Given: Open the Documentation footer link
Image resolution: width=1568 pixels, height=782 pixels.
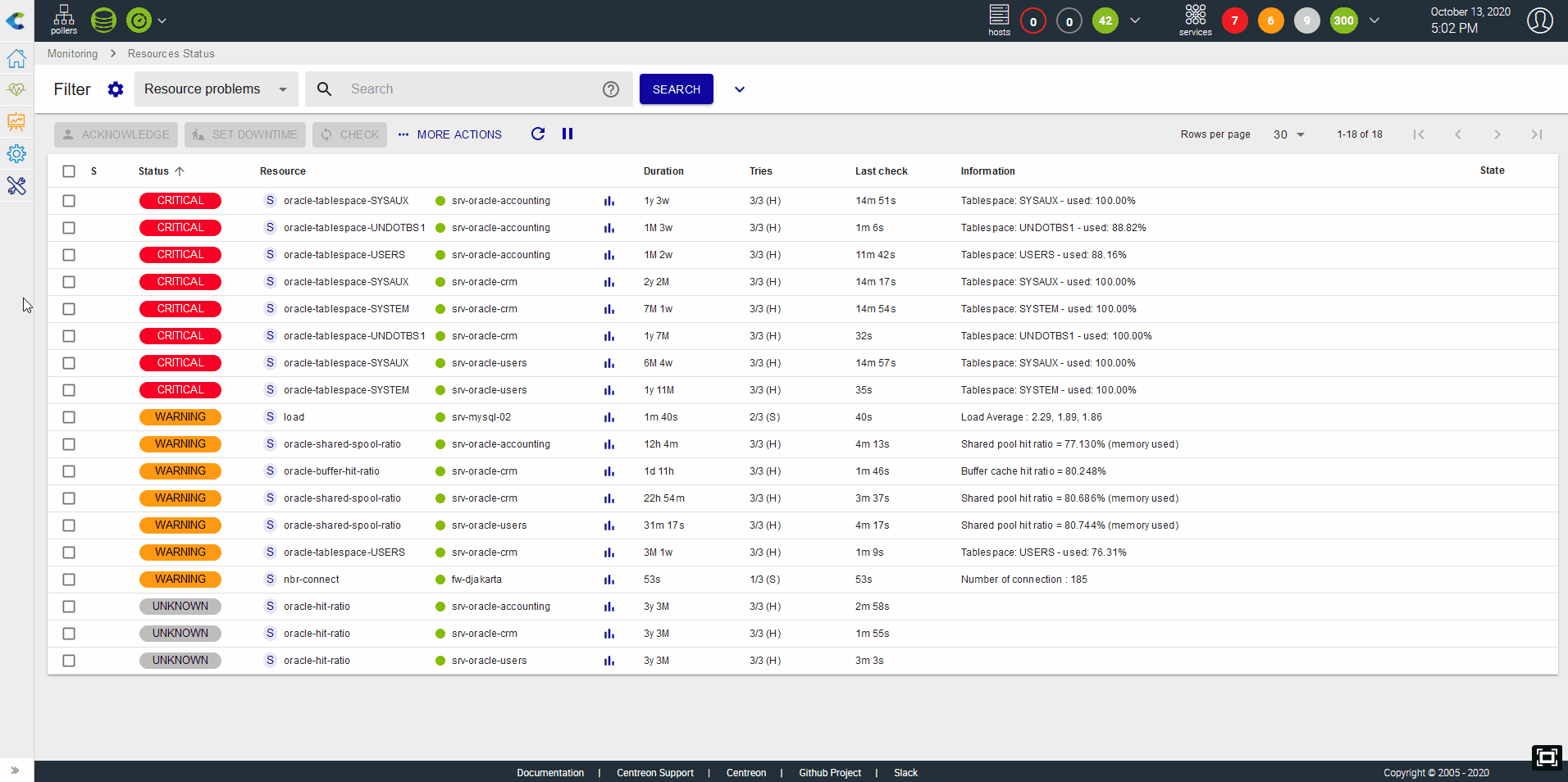Looking at the screenshot, I should pos(550,773).
